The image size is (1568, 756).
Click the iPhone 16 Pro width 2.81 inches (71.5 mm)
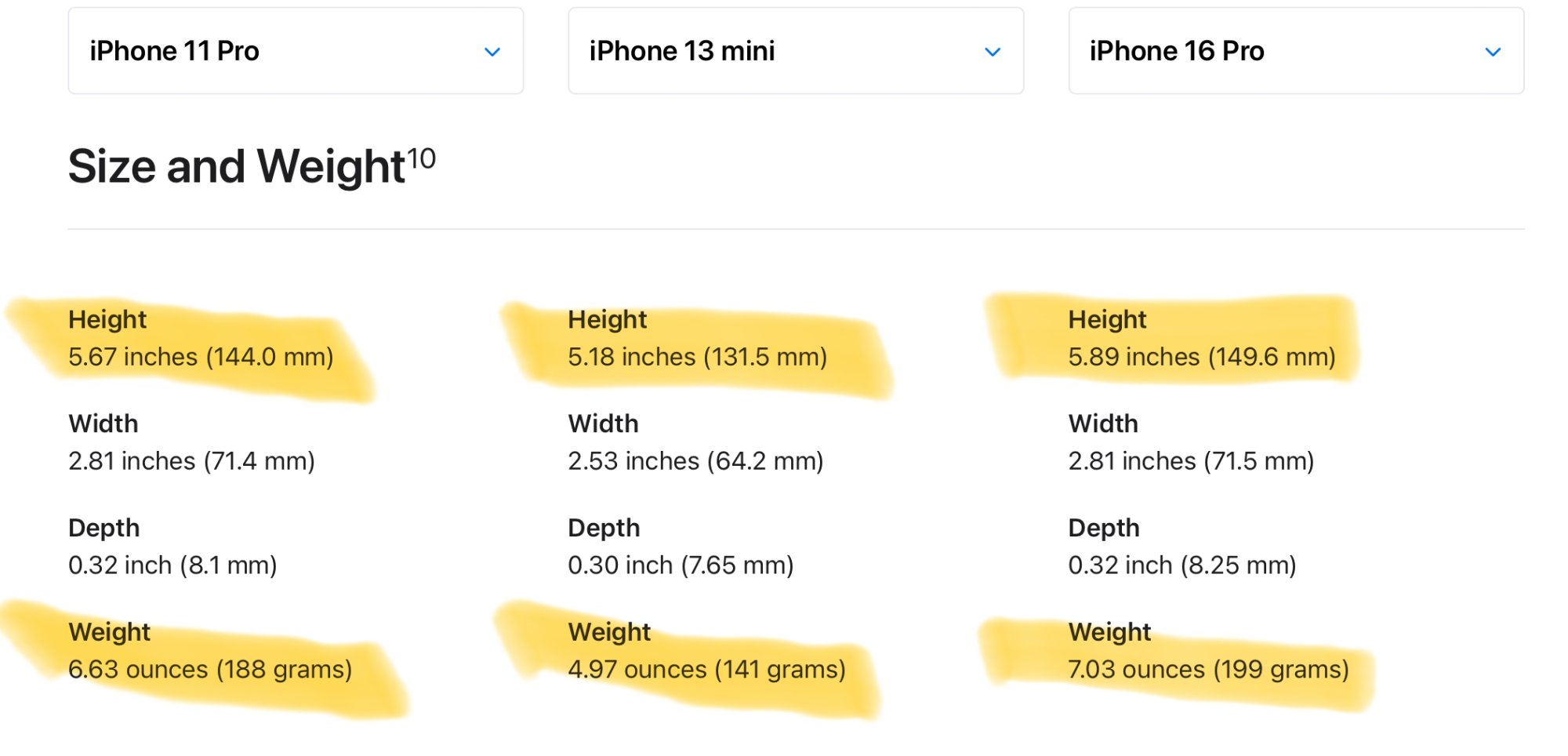(1191, 461)
